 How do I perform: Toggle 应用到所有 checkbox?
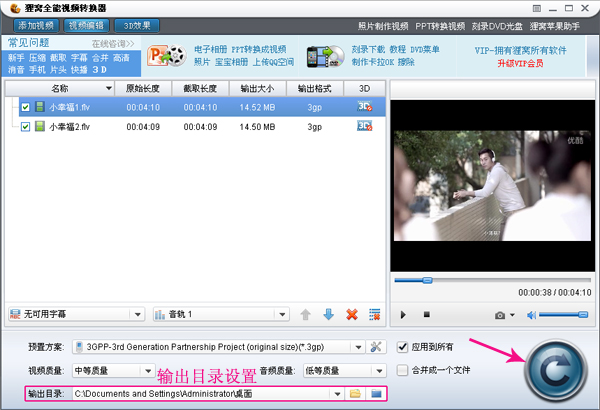point(402,347)
